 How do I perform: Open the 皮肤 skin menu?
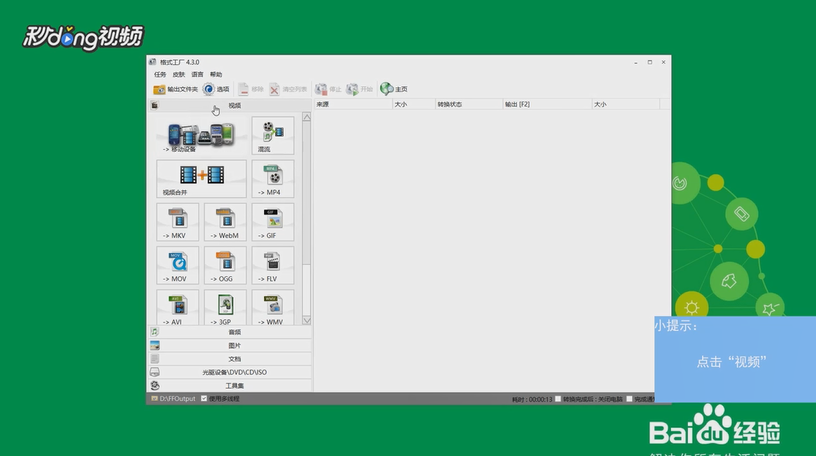(178, 74)
